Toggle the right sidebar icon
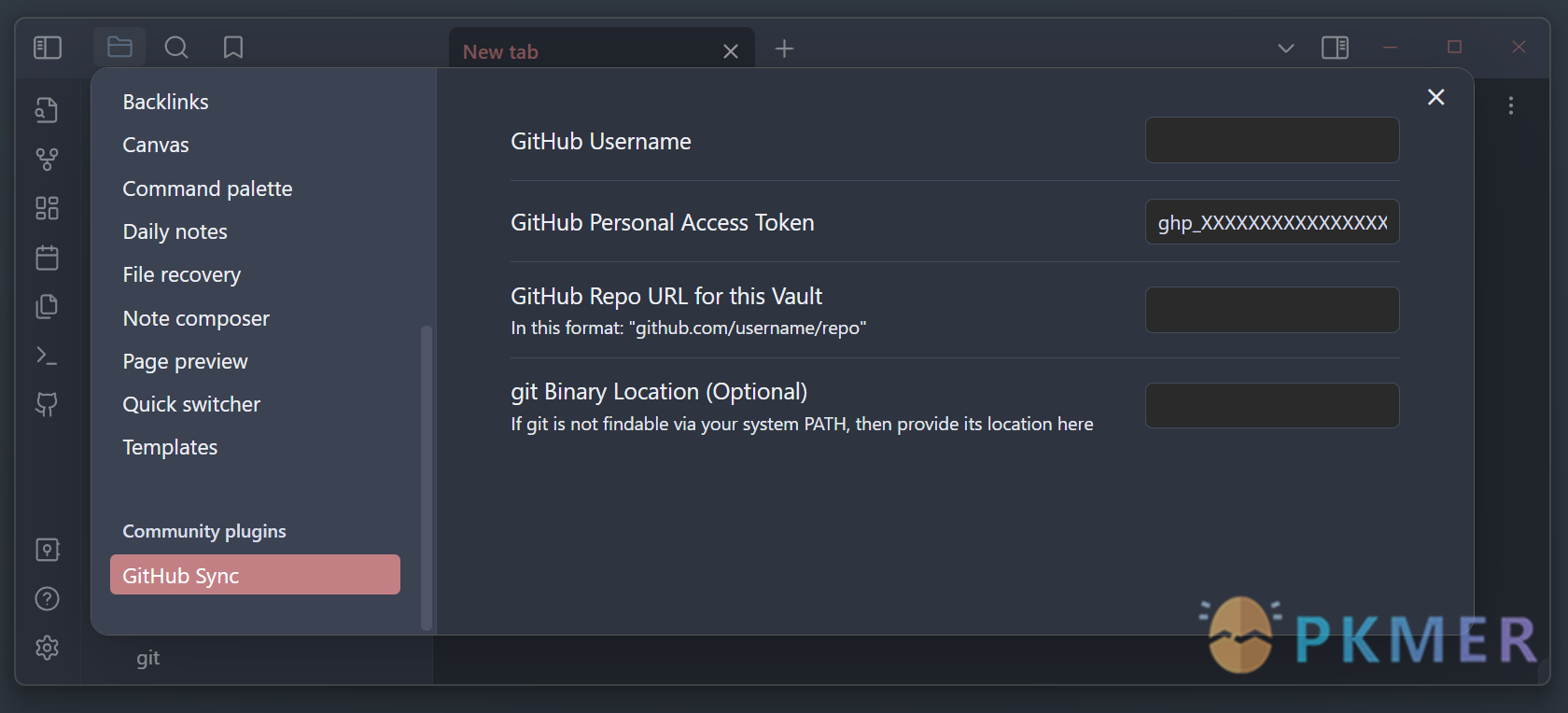Viewport: 1568px width, 713px height. [x=1336, y=48]
